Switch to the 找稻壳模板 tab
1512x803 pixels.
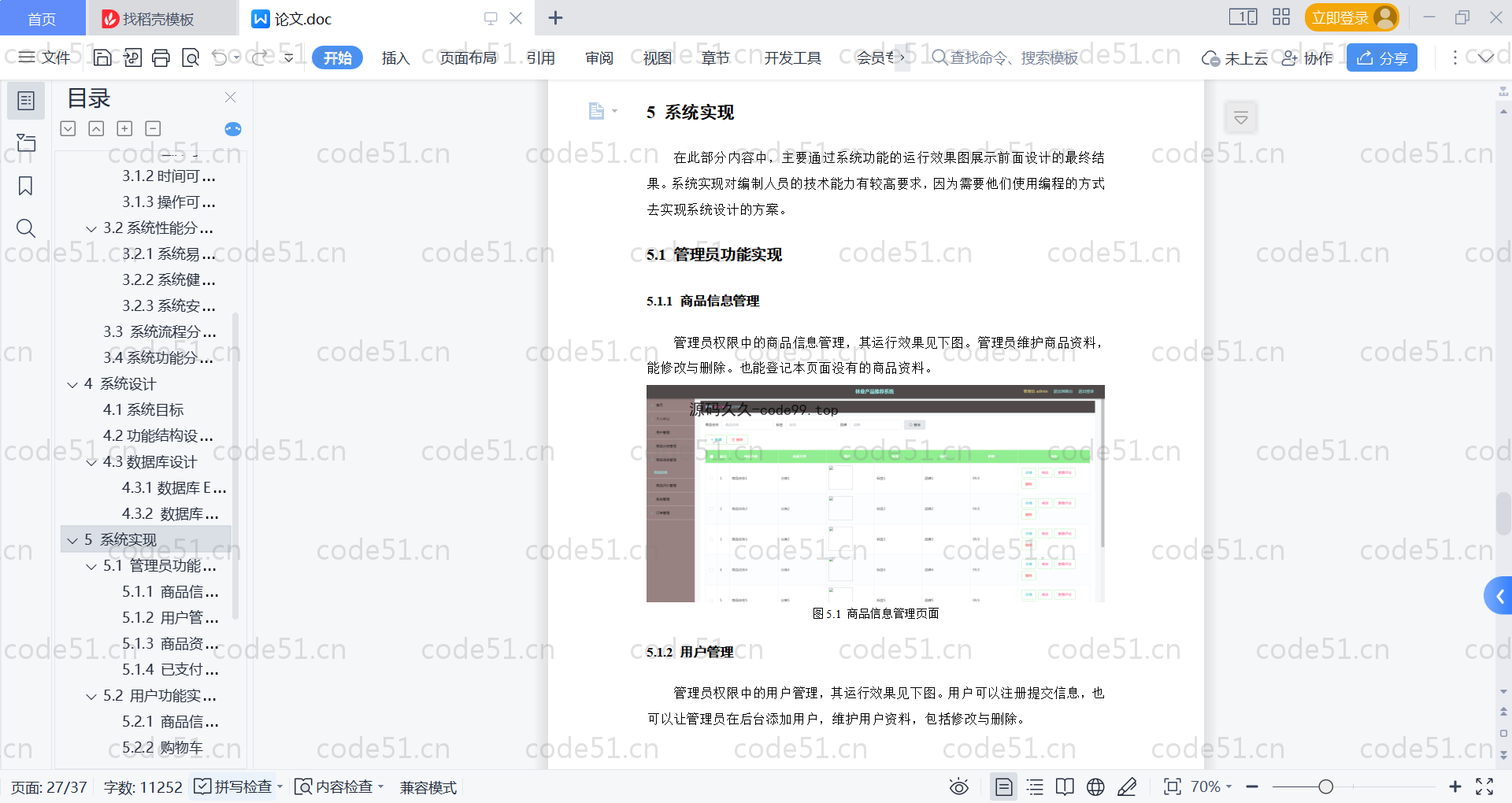(x=160, y=18)
